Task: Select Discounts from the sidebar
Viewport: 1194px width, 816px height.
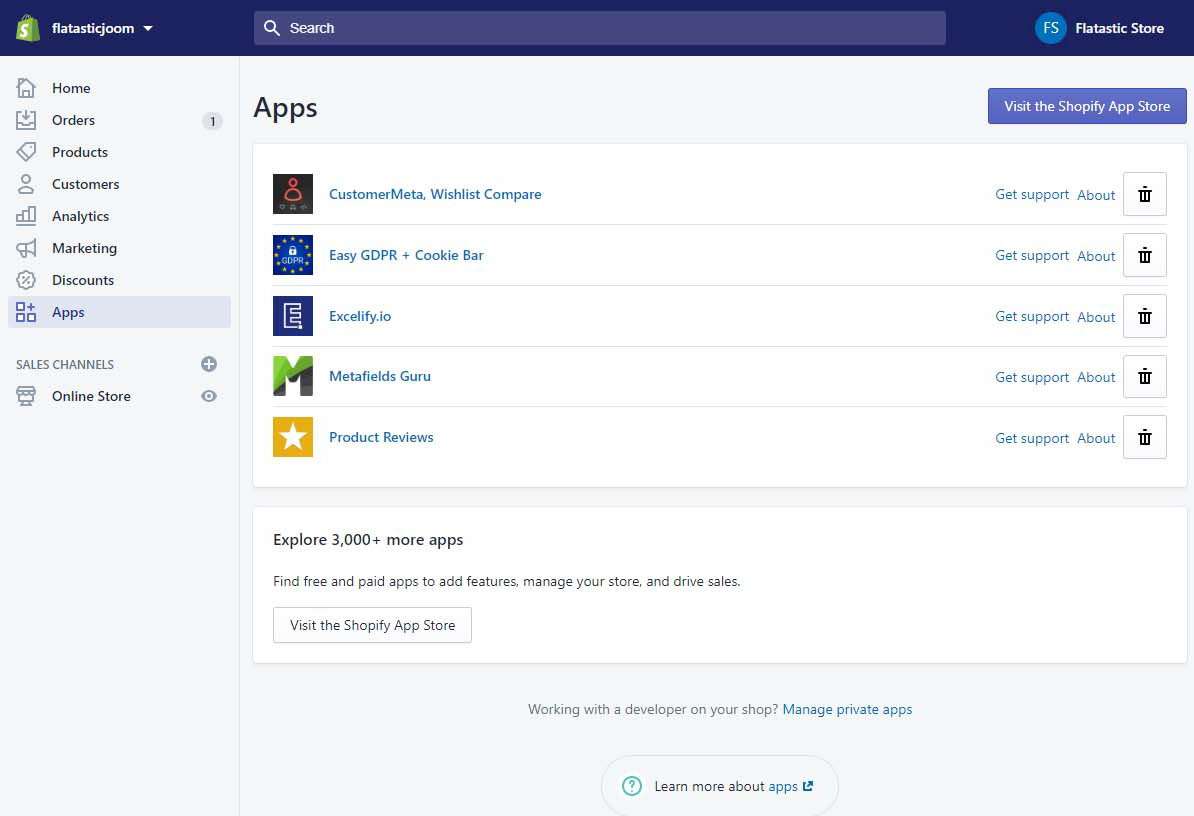Action: click(82, 280)
